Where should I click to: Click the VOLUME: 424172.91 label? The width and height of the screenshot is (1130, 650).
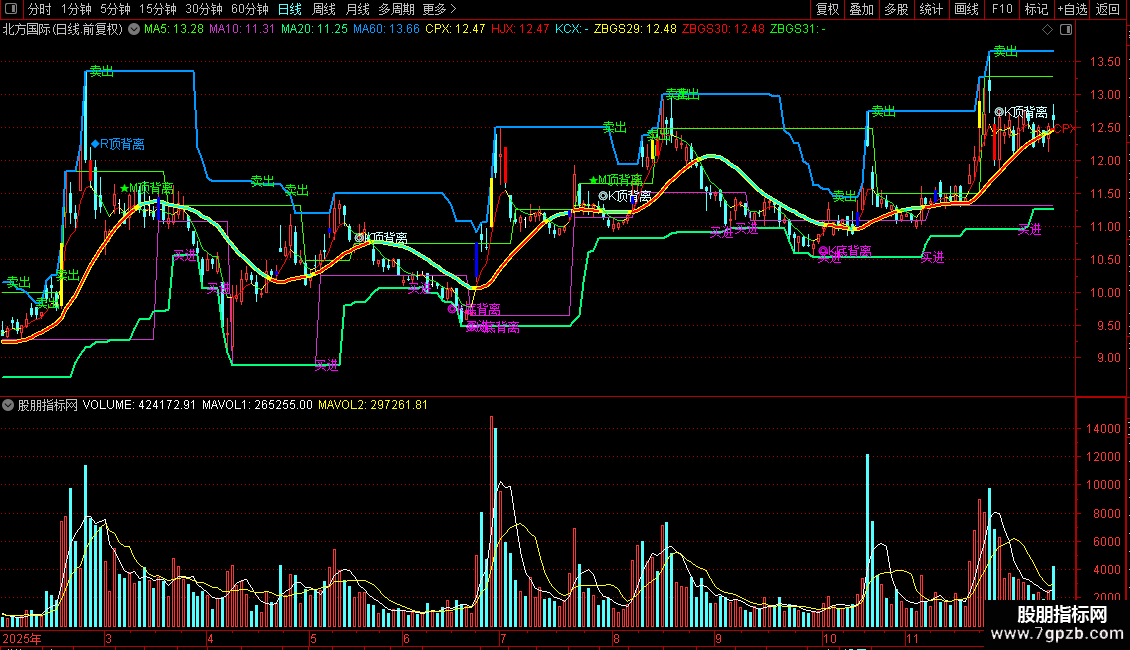tap(139, 405)
